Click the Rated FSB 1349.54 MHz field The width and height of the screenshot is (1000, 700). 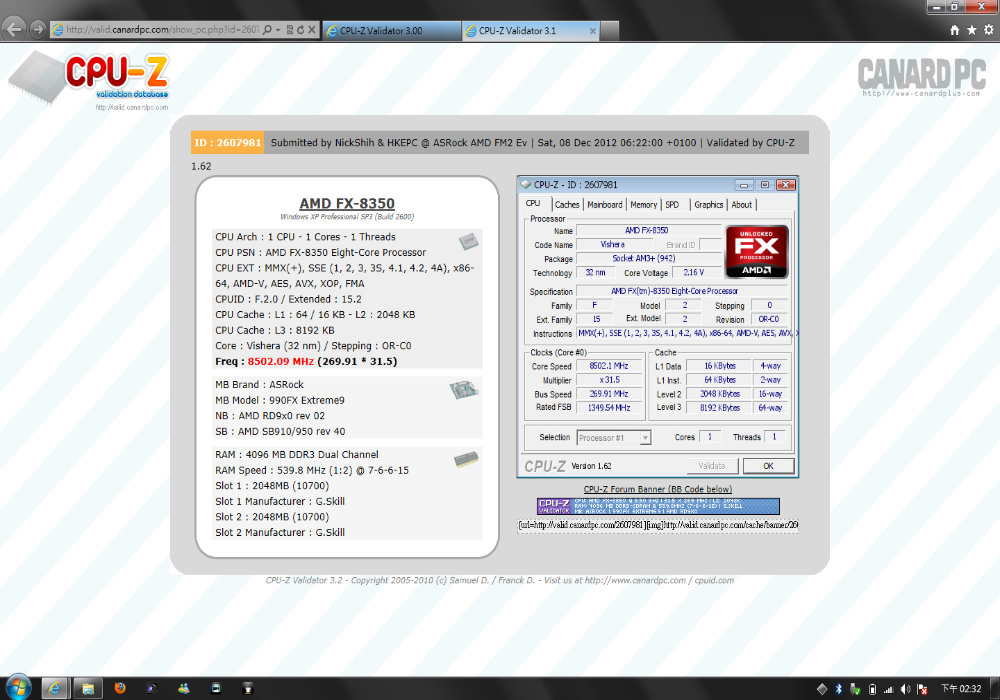609,407
